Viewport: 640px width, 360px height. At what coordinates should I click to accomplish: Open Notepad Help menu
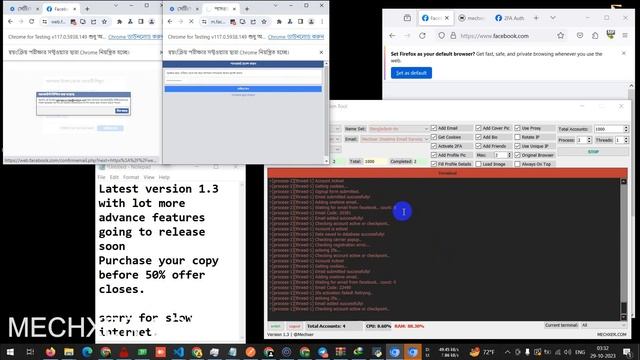coord(164,177)
